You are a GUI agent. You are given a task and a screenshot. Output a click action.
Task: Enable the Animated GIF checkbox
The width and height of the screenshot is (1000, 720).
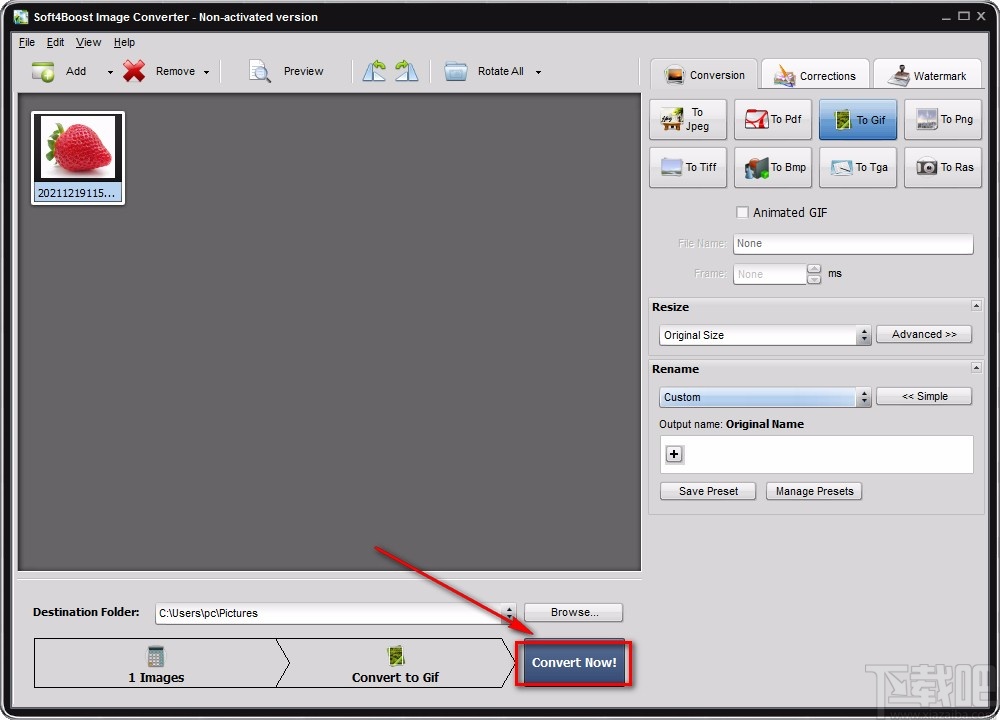pyautogui.click(x=742, y=212)
